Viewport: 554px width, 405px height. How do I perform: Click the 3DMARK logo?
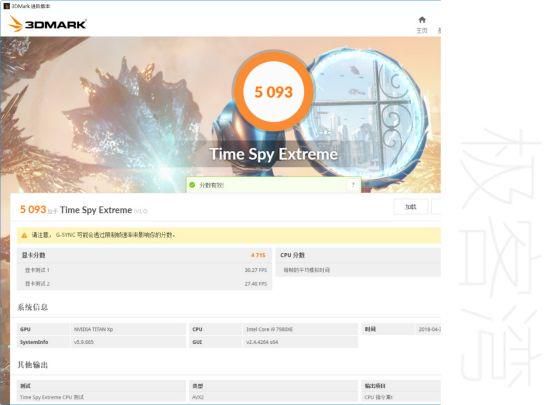click(x=48, y=24)
